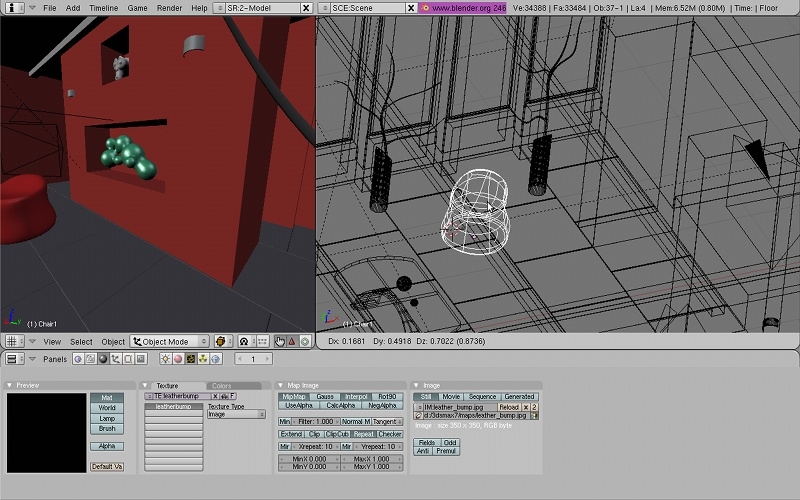Screen dimensions: 800x500
Task: Open World buttons globe icon
Action: (x=215, y=359)
